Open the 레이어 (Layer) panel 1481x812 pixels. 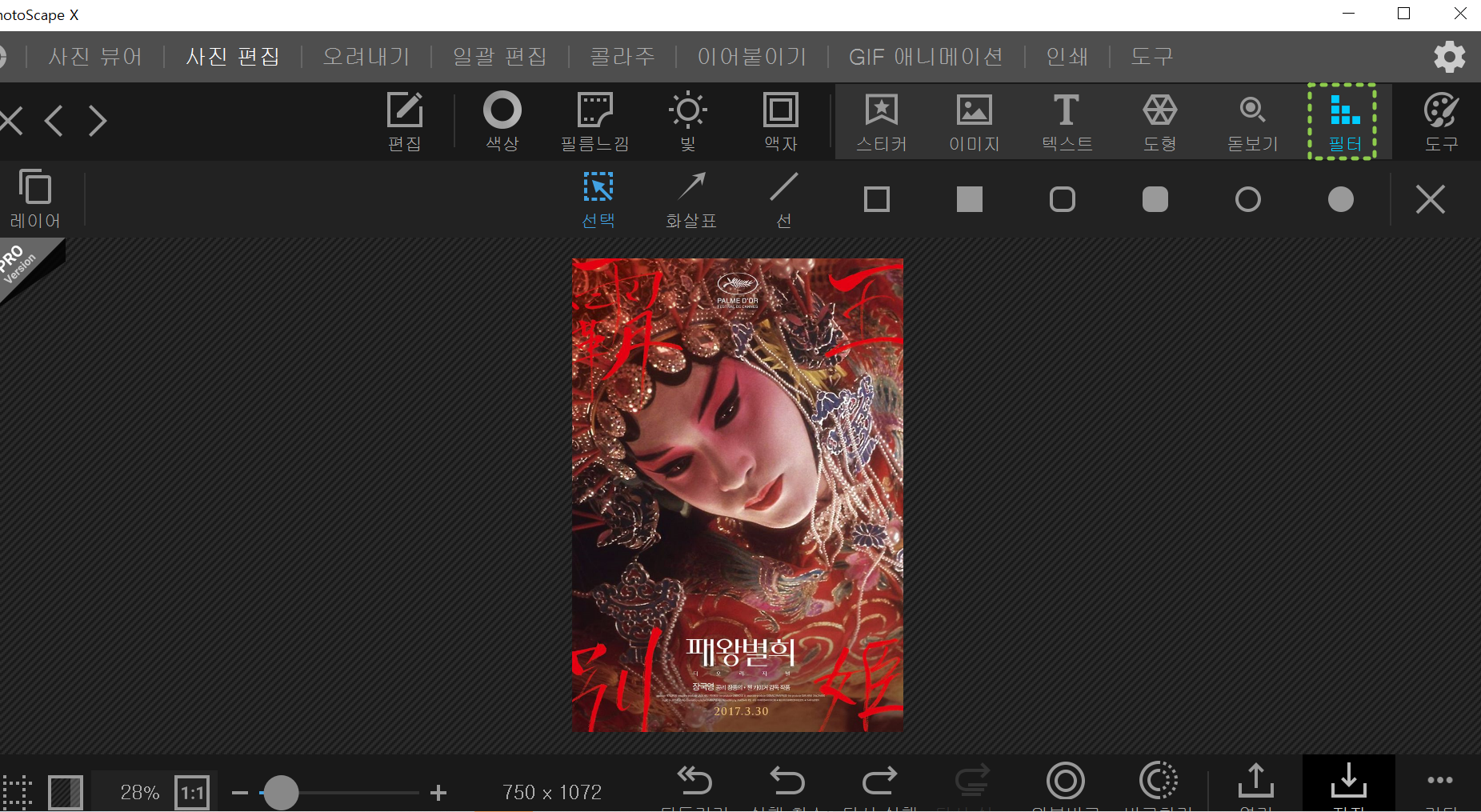[x=35, y=198]
